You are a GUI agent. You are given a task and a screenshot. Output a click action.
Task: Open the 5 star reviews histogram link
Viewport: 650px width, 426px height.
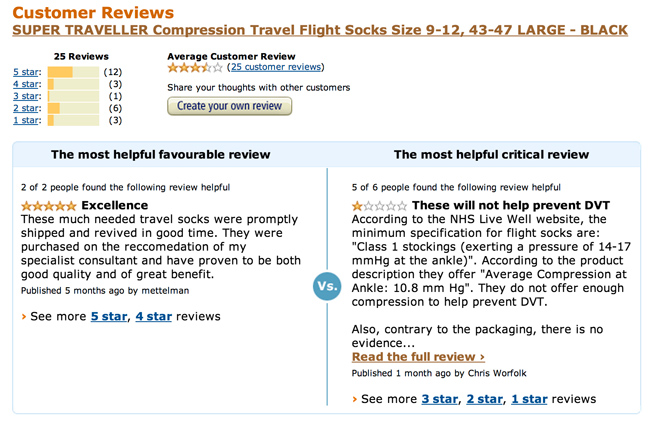26,72
